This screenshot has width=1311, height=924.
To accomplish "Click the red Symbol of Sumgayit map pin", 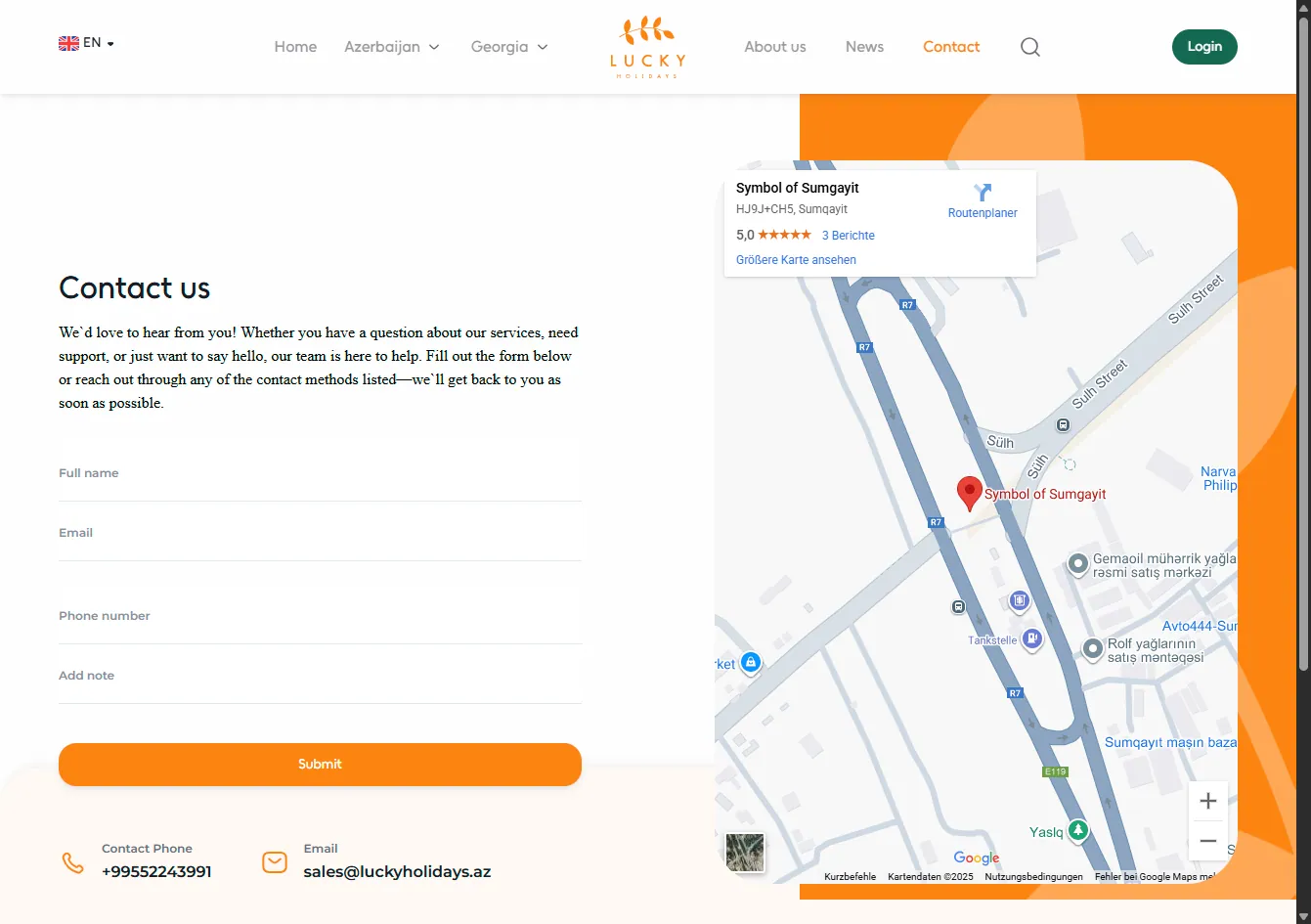I will click(969, 494).
